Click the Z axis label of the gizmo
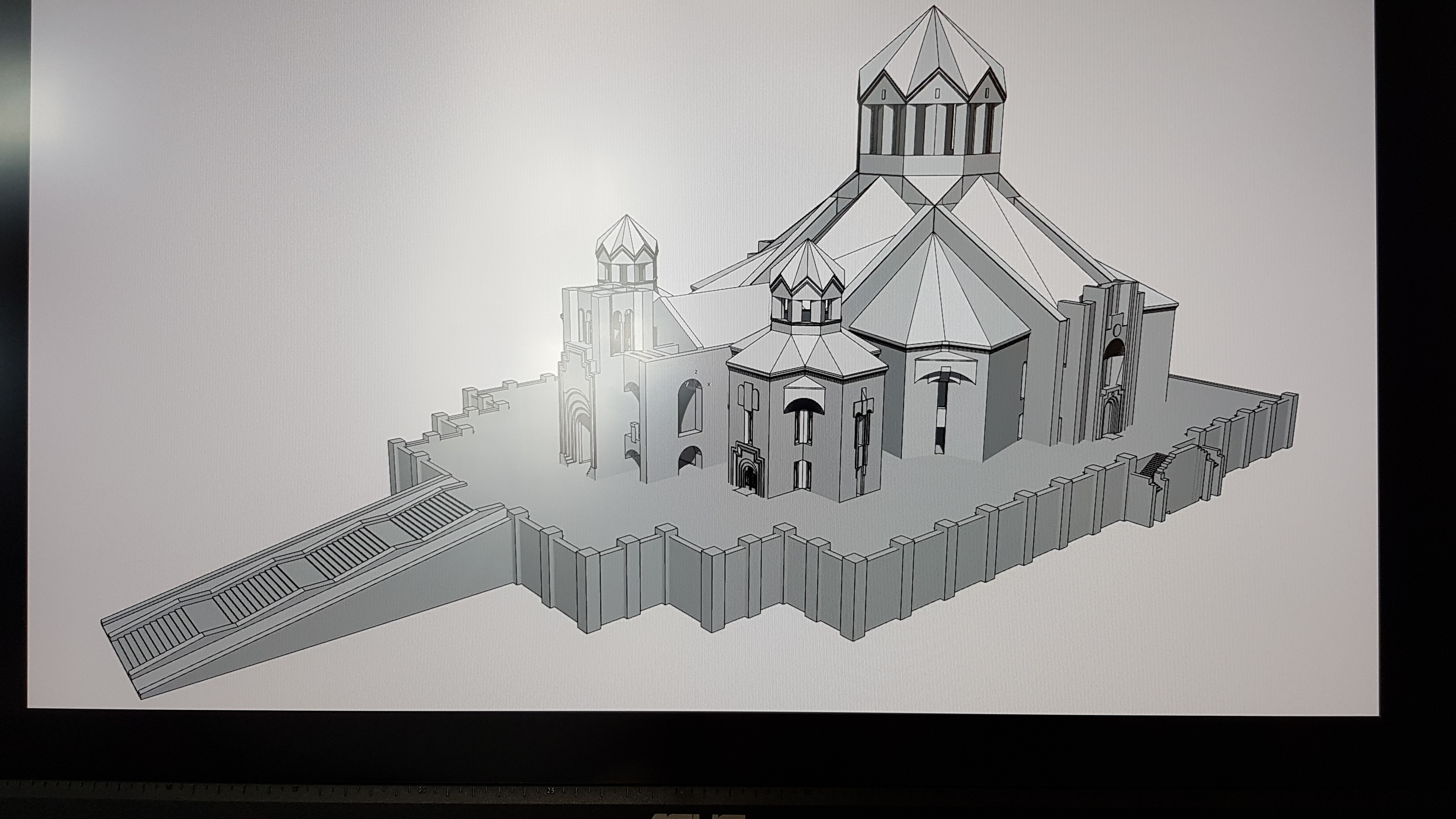The height and width of the screenshot is (819, 1456). point(696,372)
